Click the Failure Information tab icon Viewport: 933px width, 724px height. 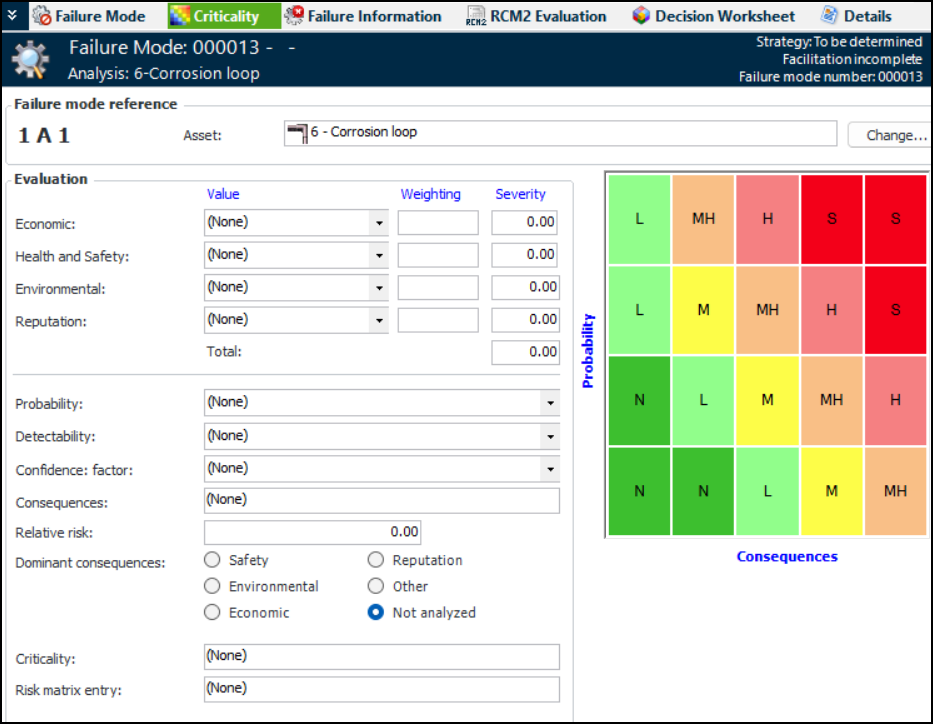[294, 16]
